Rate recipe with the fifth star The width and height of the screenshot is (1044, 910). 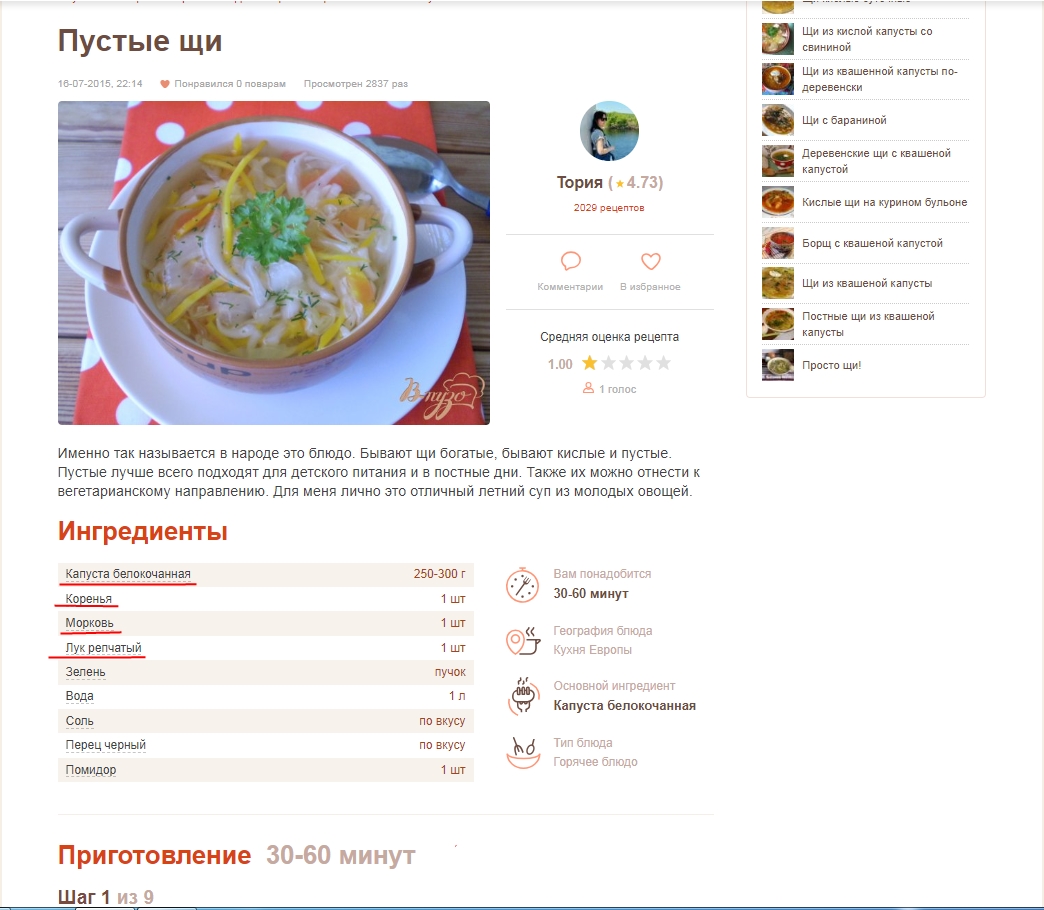tap(663, 363)
